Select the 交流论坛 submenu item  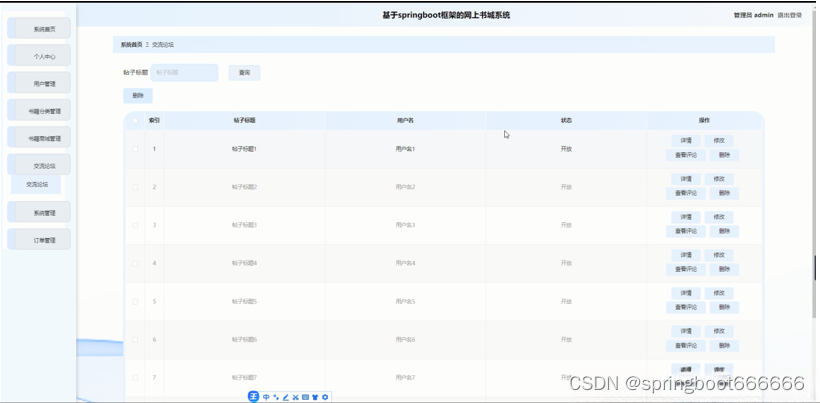(x=36, y=185)
